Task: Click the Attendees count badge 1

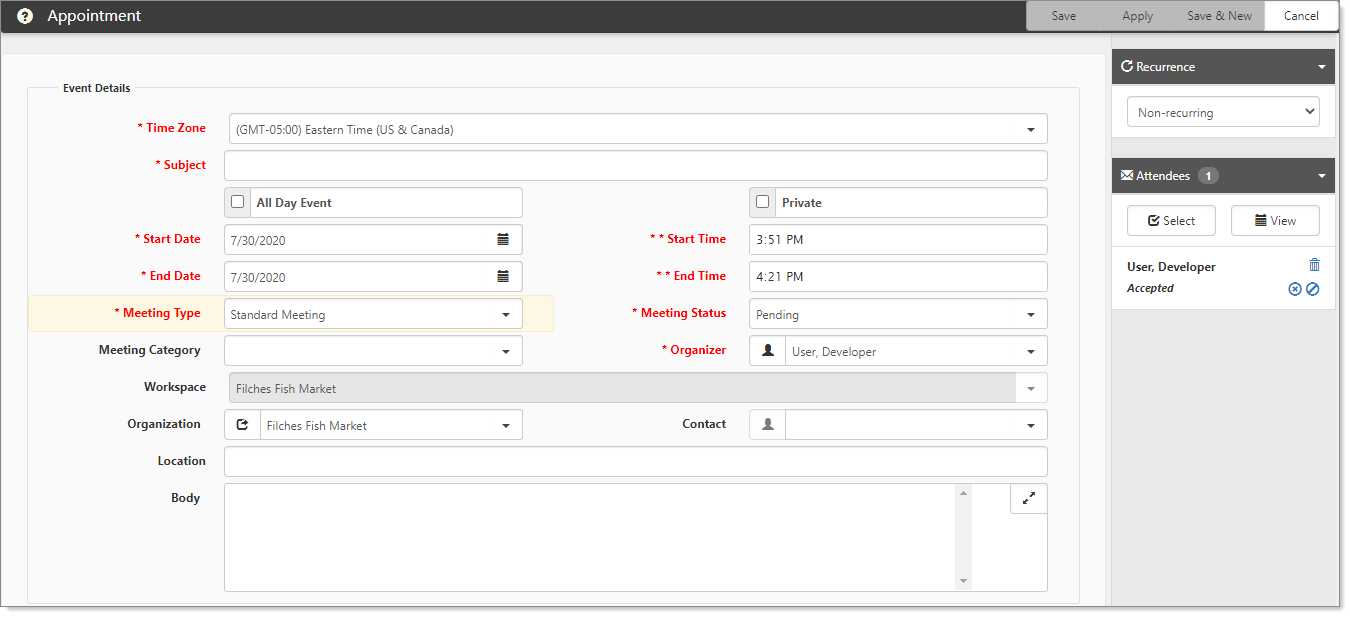Action: [x=1208, y=176]
